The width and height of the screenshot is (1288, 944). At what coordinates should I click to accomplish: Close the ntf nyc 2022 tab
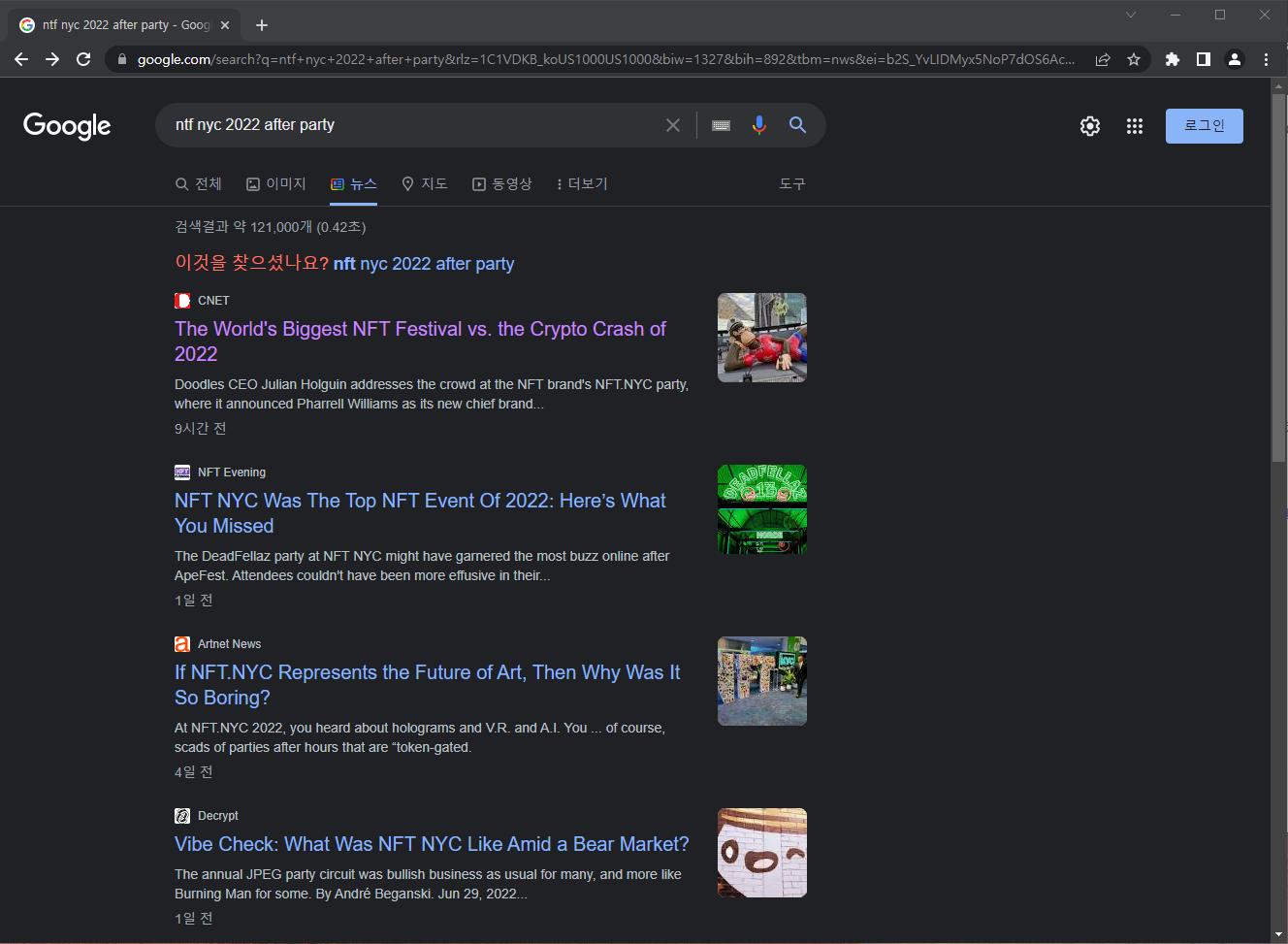[225, 25]
